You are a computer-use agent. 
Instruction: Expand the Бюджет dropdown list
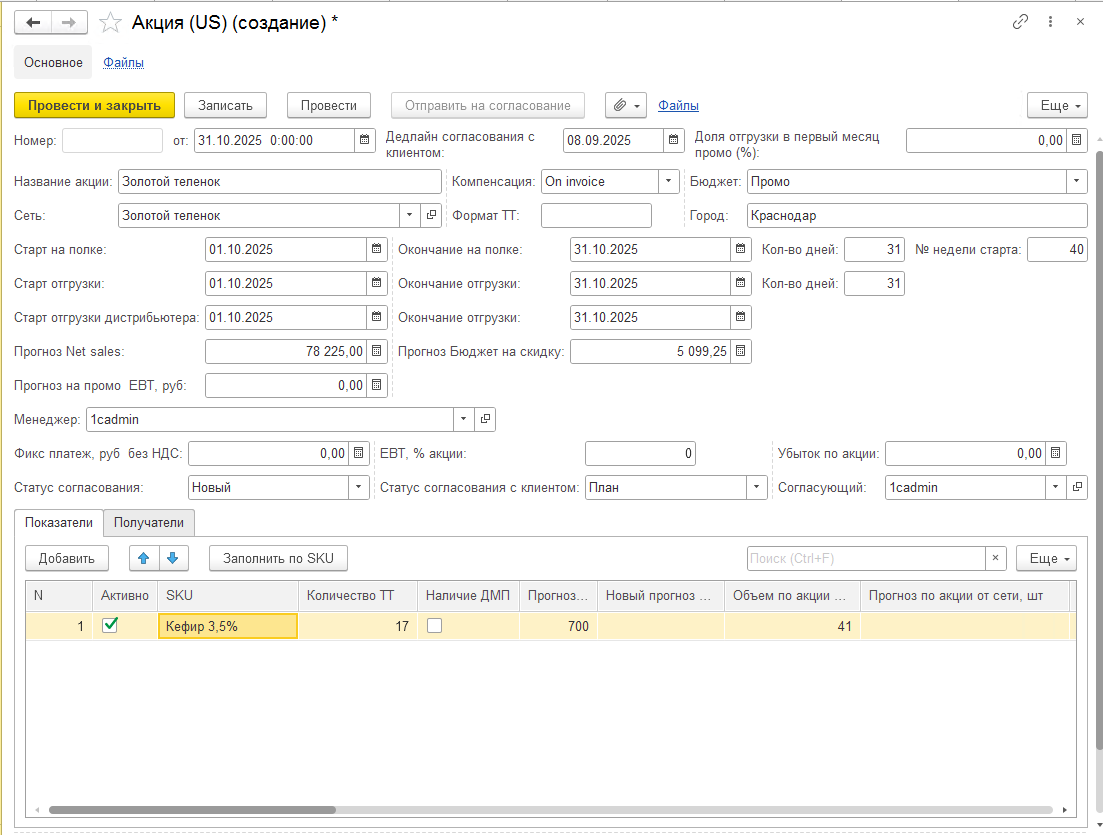pyautogui.click(x=1076, y=181)
